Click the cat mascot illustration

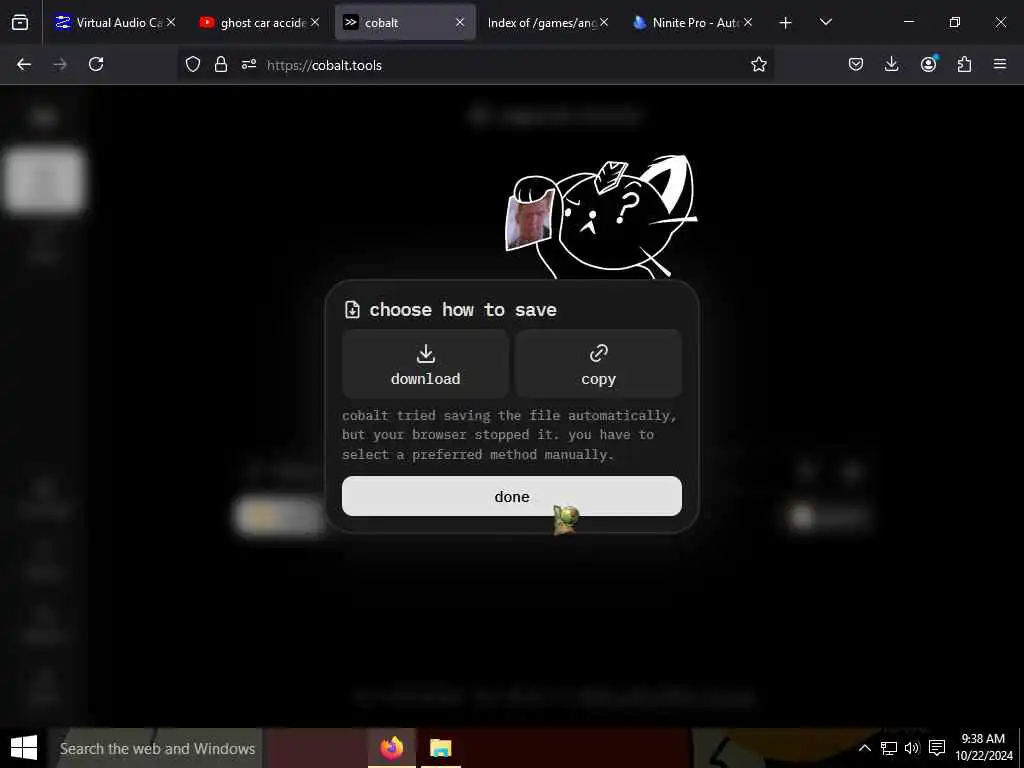click(x=601, y=217)
